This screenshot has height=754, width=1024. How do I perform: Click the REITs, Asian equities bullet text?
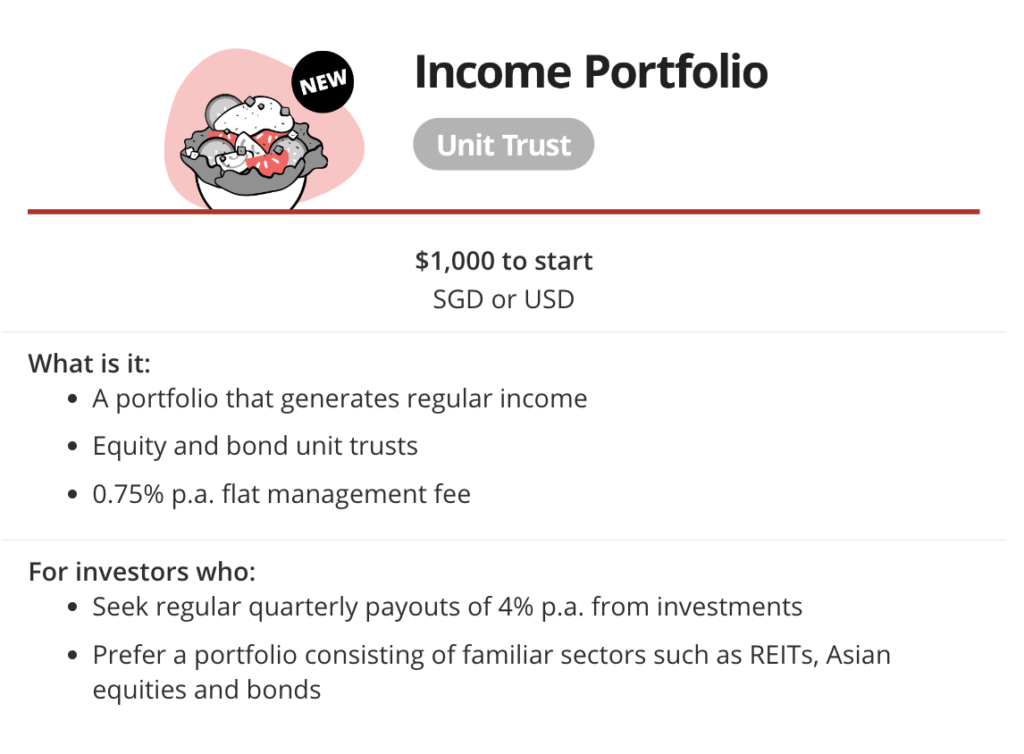click(491, 672)
